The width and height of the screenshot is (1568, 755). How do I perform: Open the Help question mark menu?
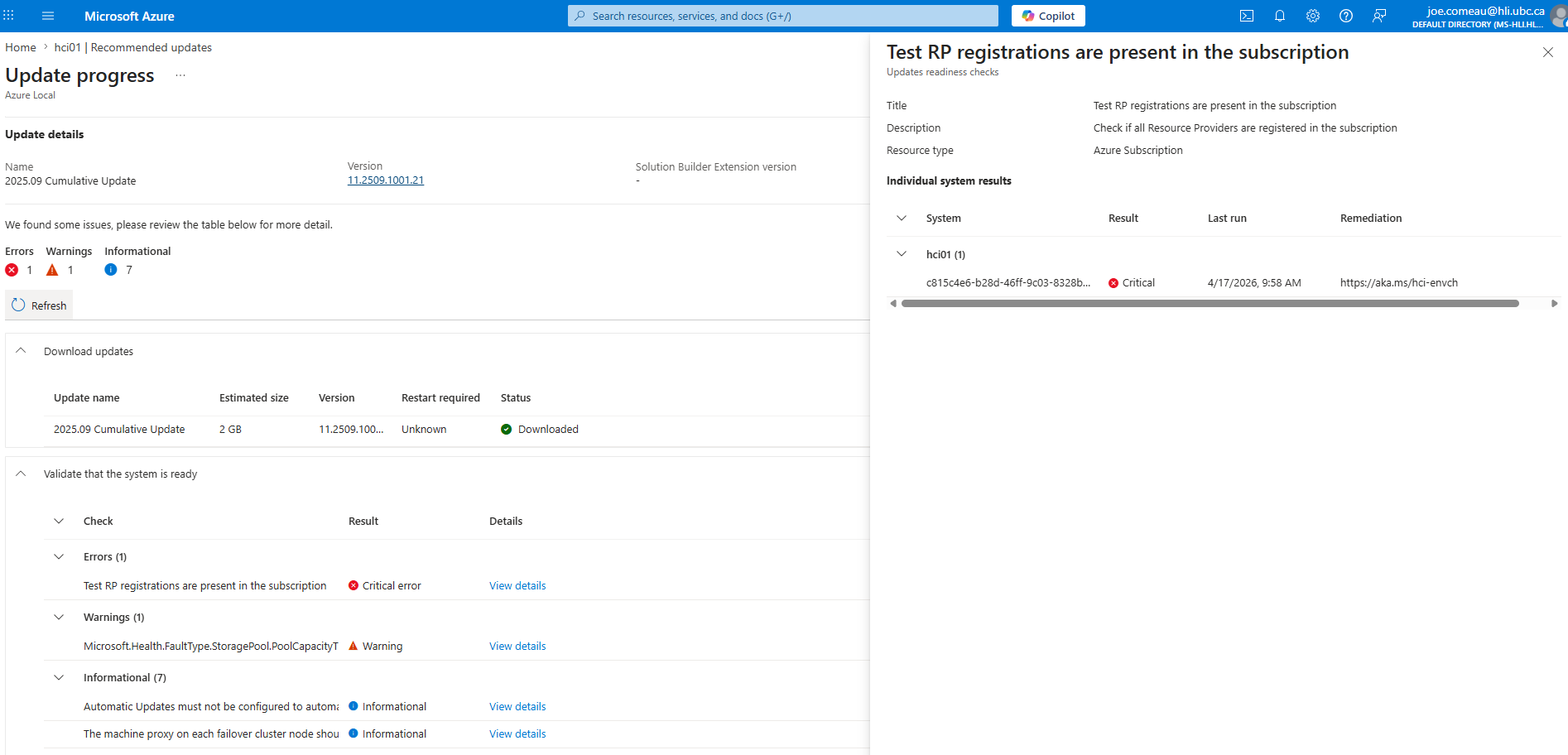[1346, 16]
